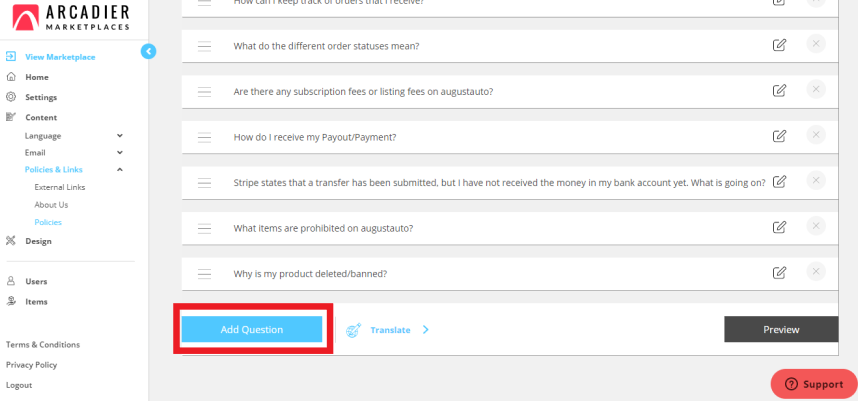Edit the prohibited items question
Screen dimensions: 858x401
pyautogui.click(x=779, y=226)
